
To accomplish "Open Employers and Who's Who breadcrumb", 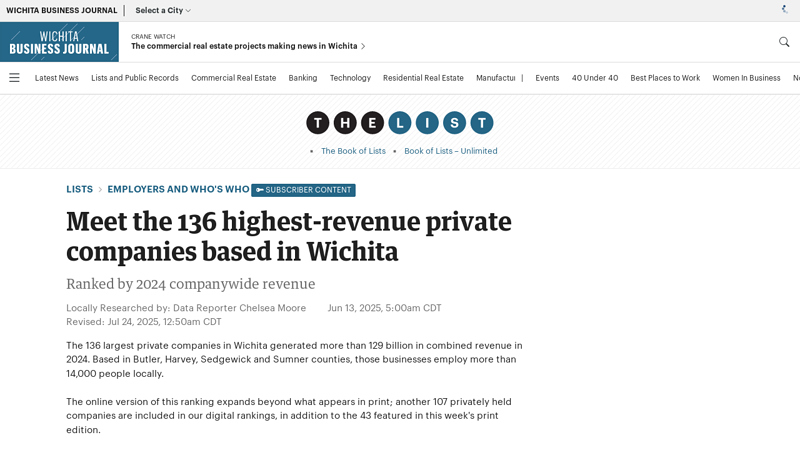I will pos(178,189).
